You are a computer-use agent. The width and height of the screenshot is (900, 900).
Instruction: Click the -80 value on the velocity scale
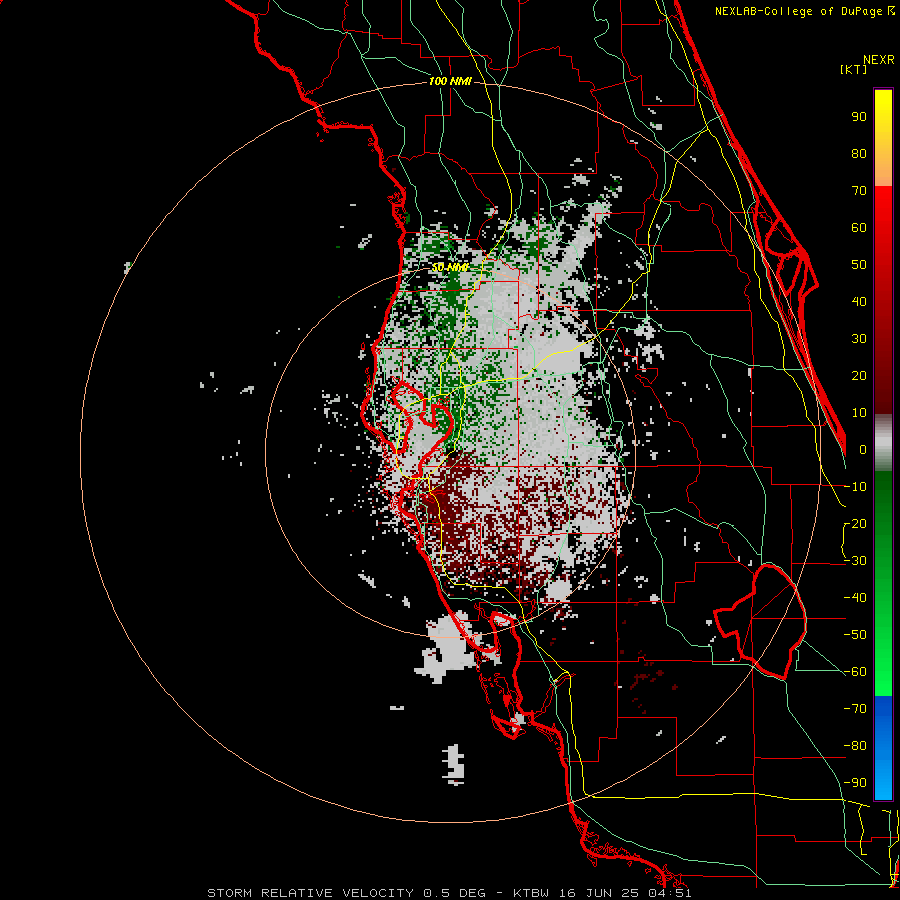pyautogui.click(x=855, y=746)
